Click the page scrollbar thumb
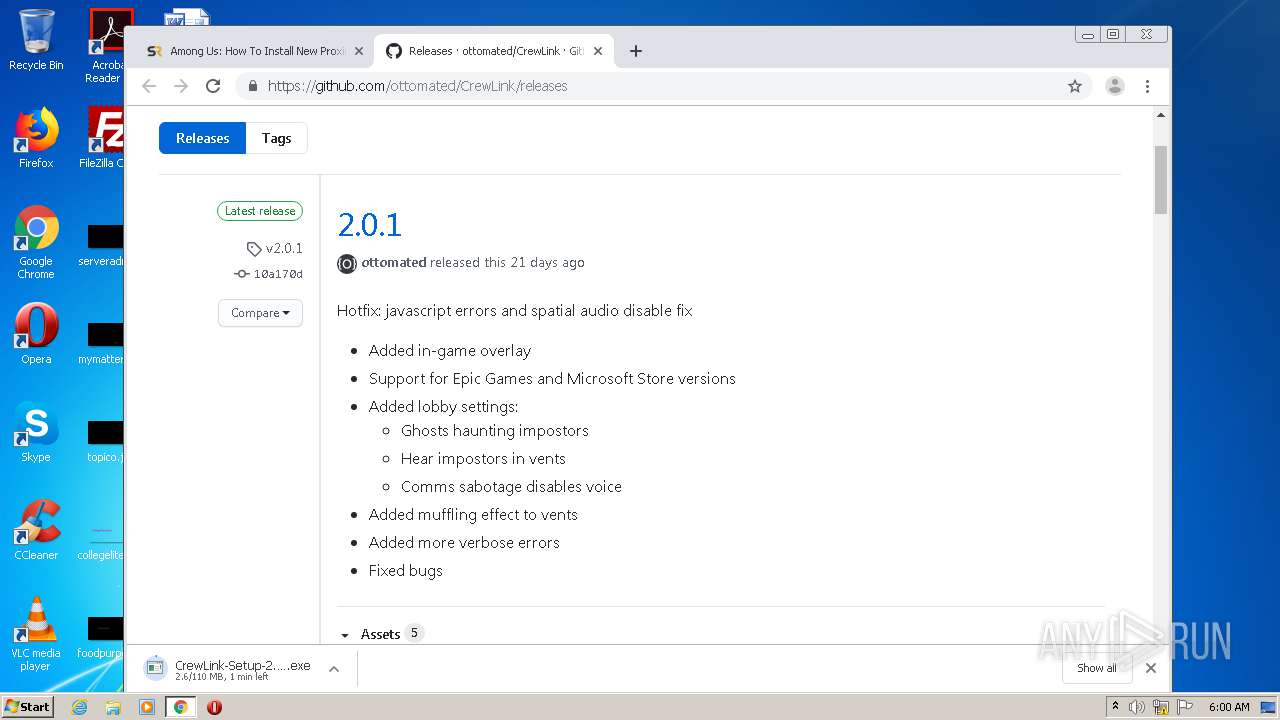This screenshot has height=720, width=1280. (x=1160, y=180)
